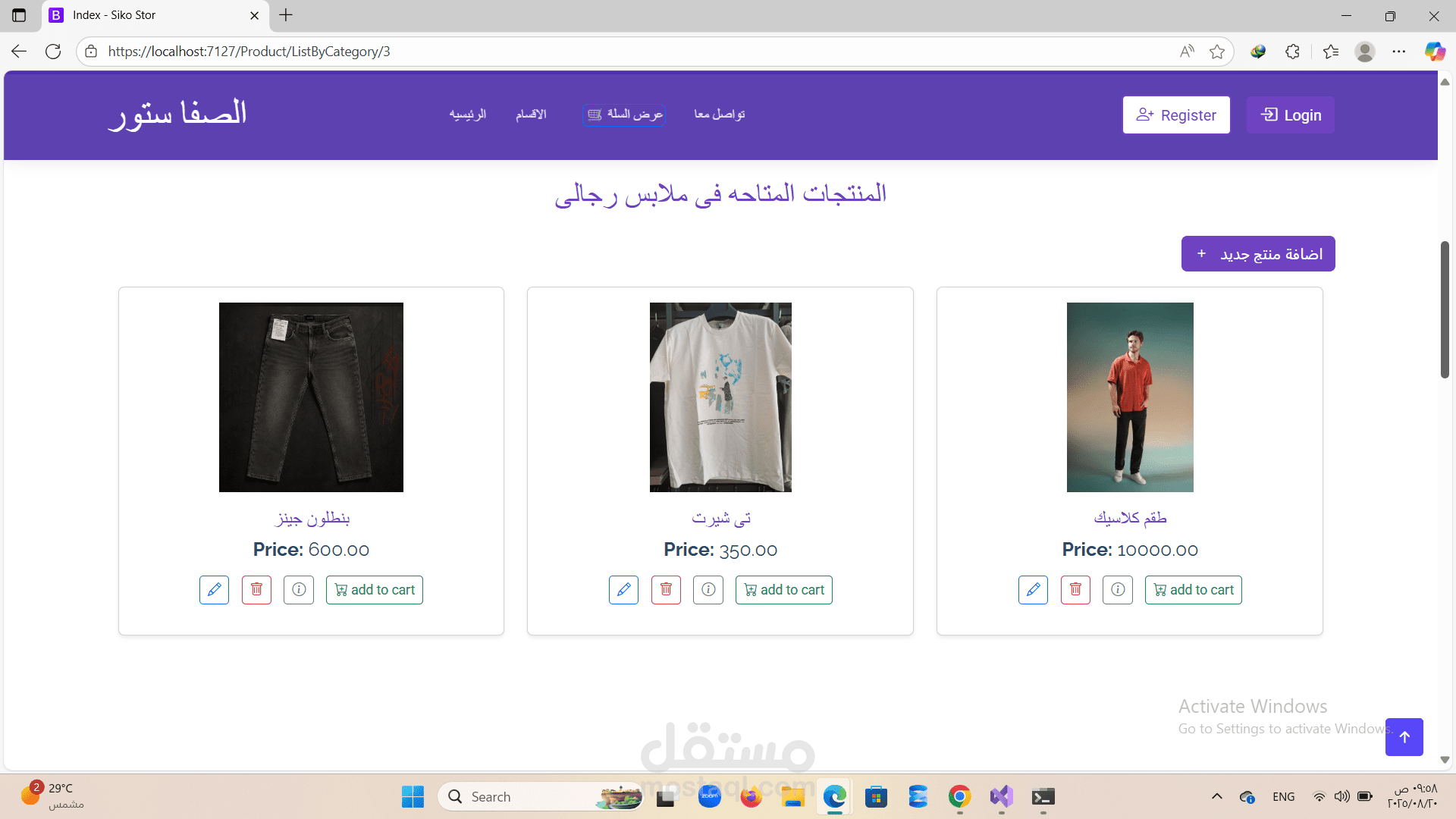The image size is (1456, 819).
Task: Reload the page with refresh icon
Action: [53, 52]
